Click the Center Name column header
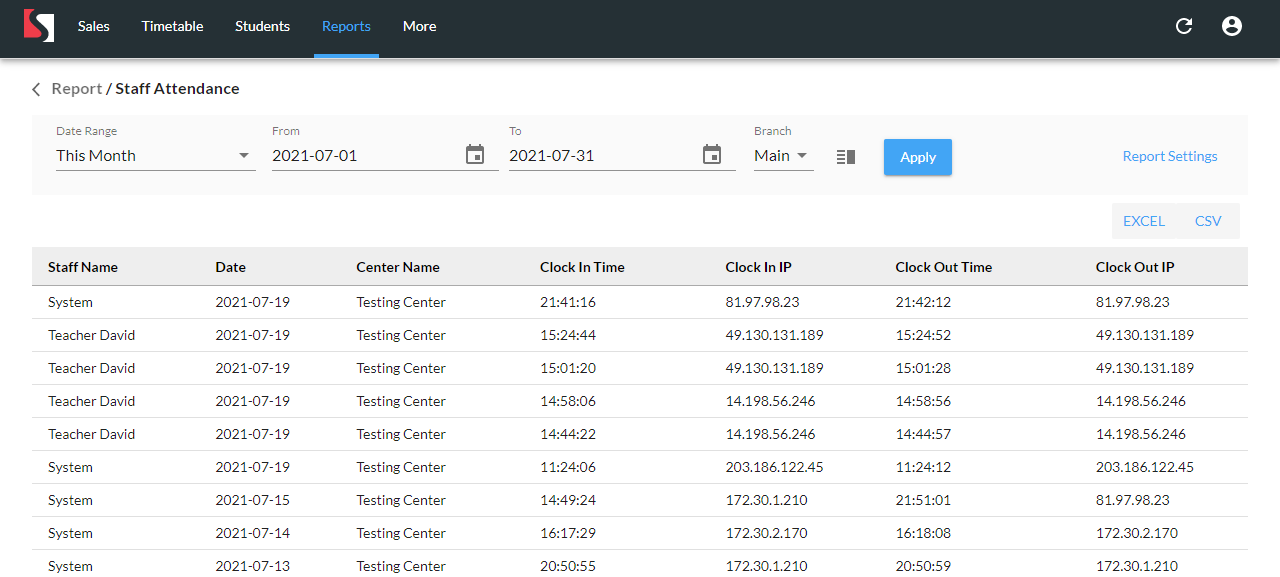The width and height of the screenshot is (1280, 577). 398,267
